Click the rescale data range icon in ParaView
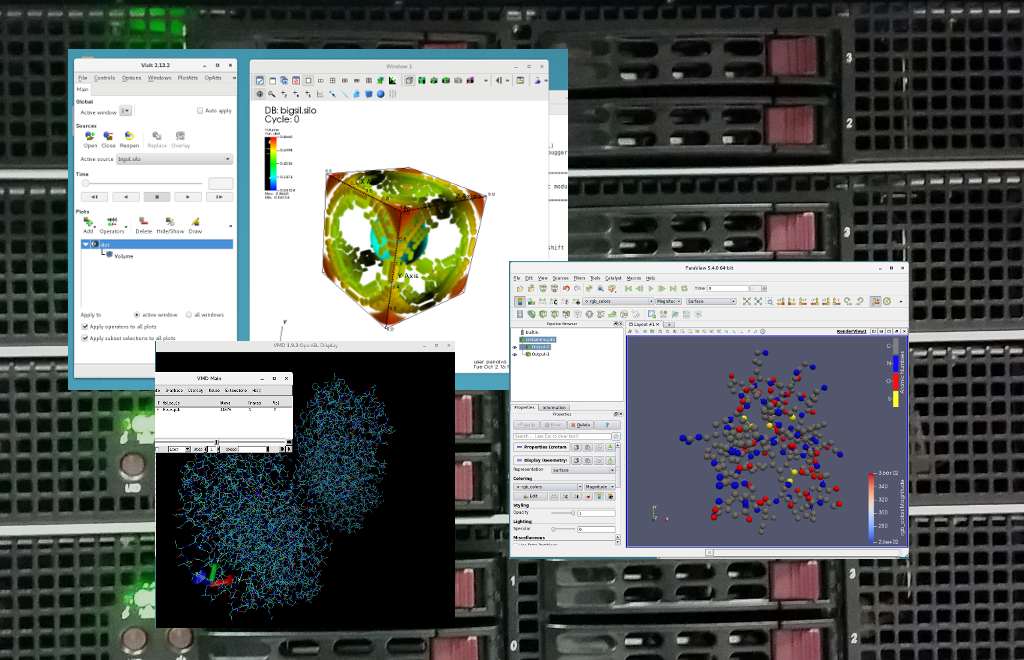Screen dimensions: 1024x660 [543, 301]
